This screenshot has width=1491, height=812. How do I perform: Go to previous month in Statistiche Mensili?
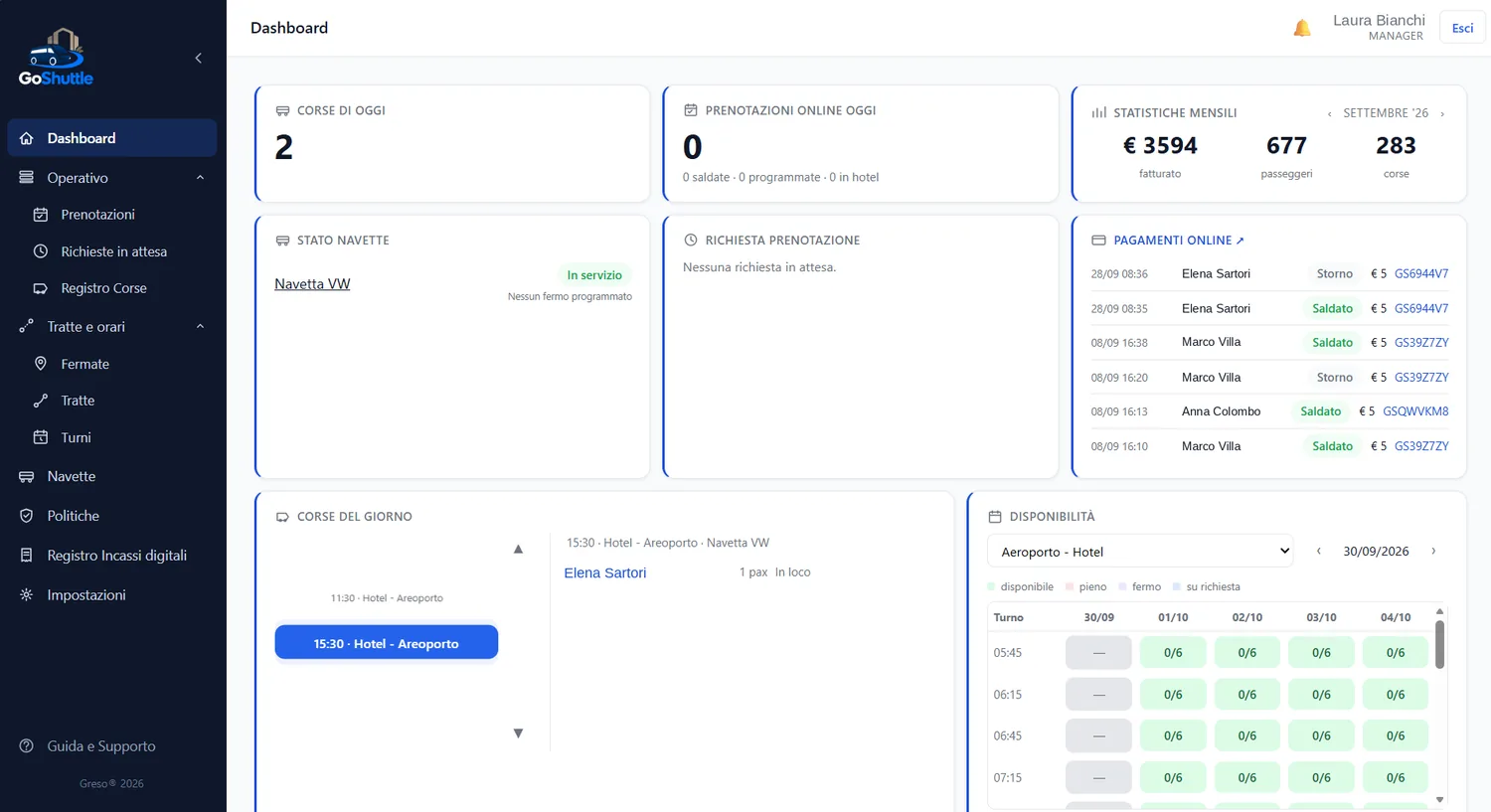click(1329, 114)
